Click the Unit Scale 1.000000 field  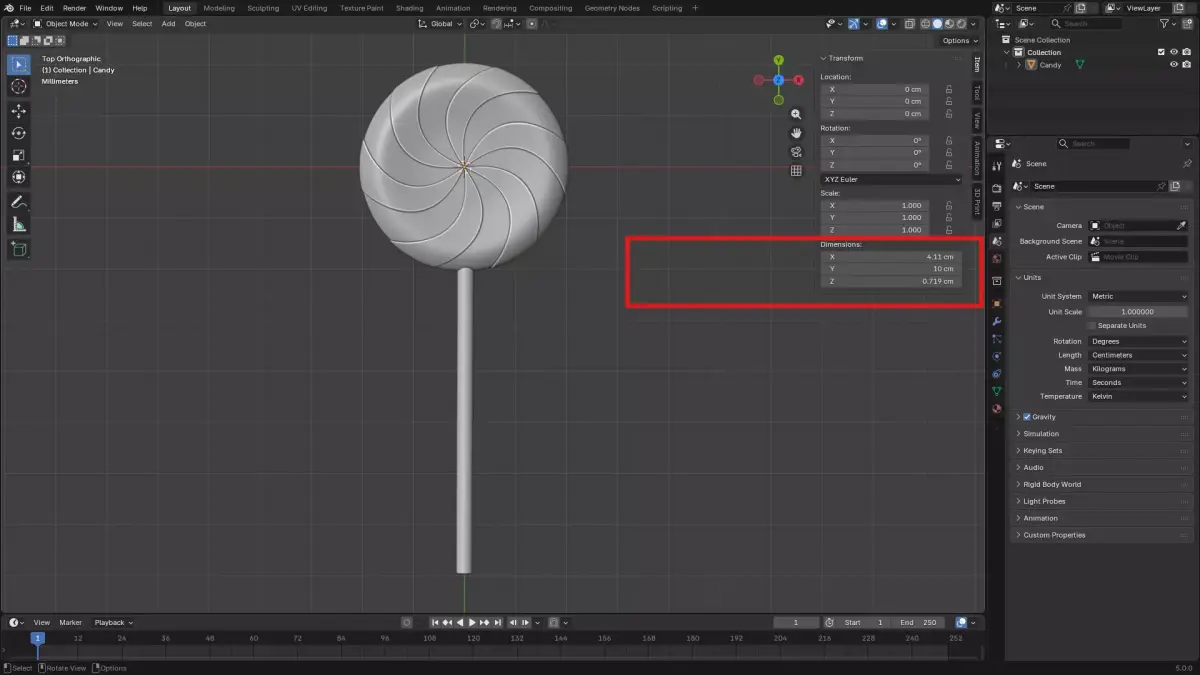[x=1138, y=311]
